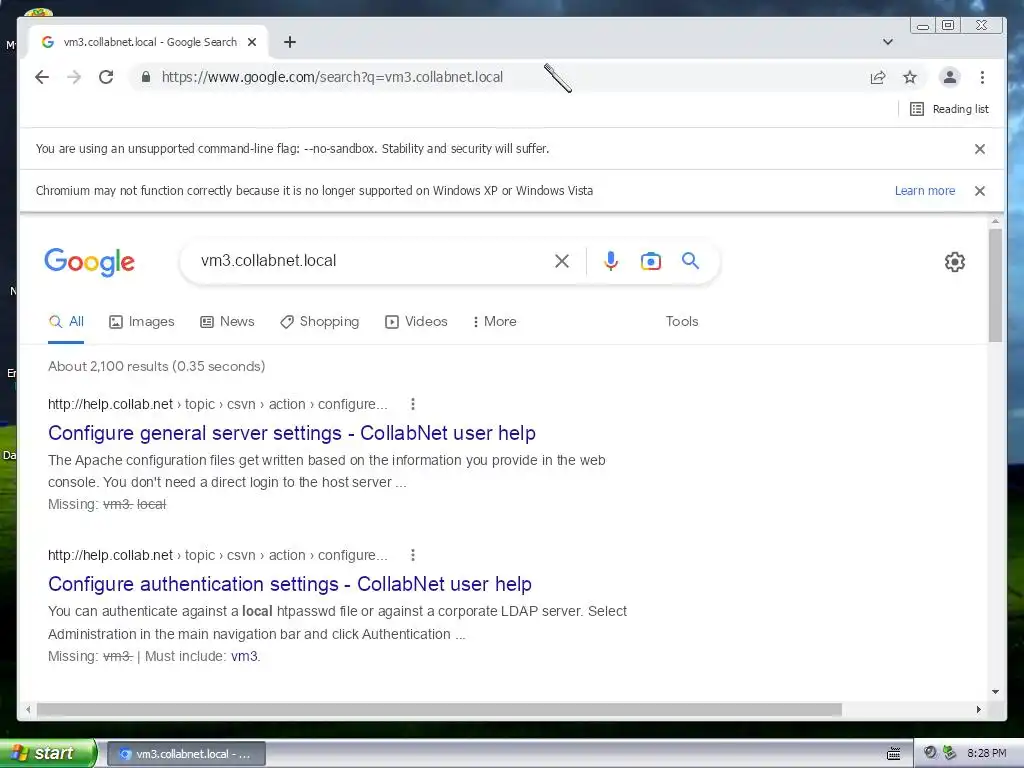Share this page via share icon

pos(878,78)
